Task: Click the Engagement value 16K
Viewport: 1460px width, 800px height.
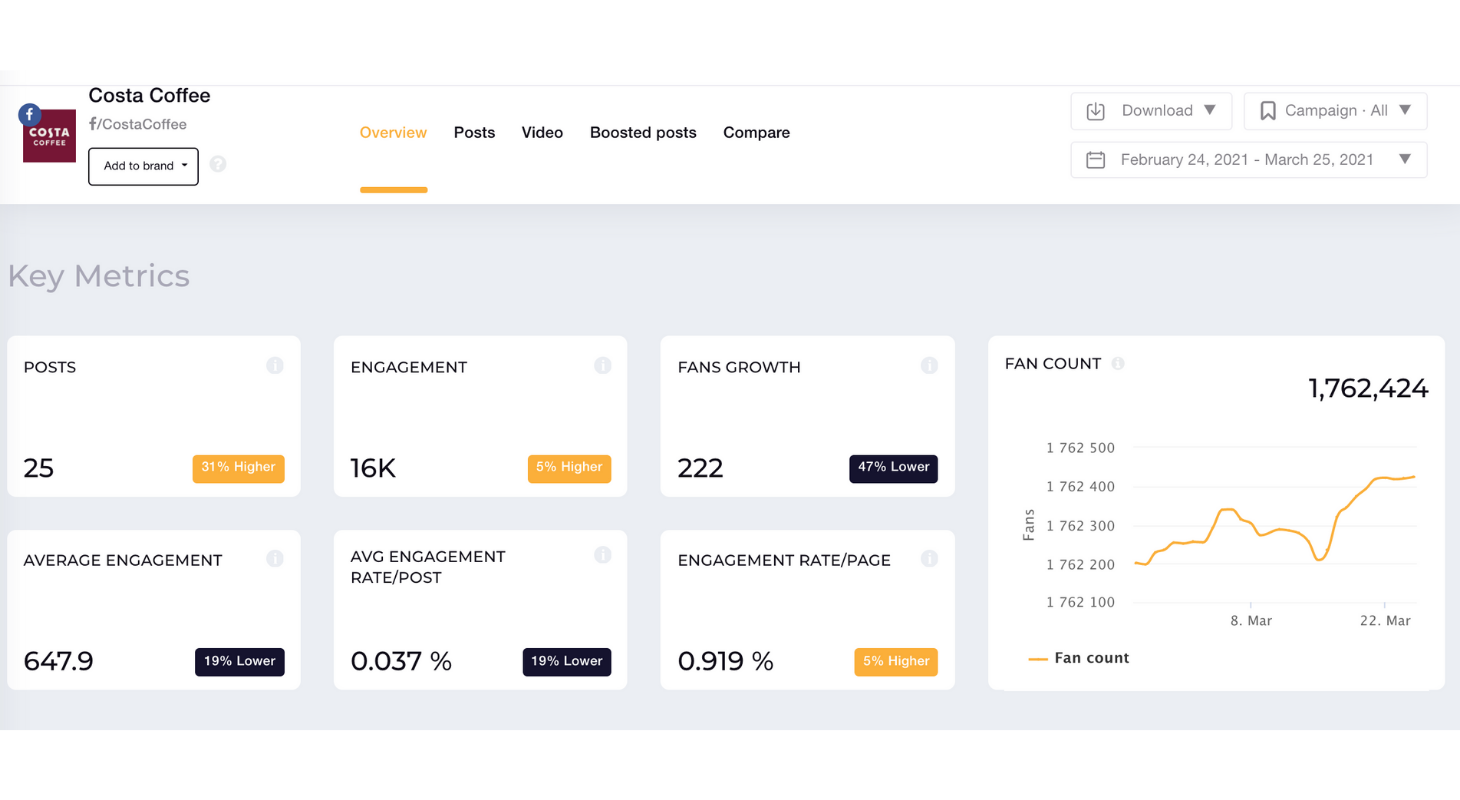Action: pyautogui.click(x=373, y=468)
